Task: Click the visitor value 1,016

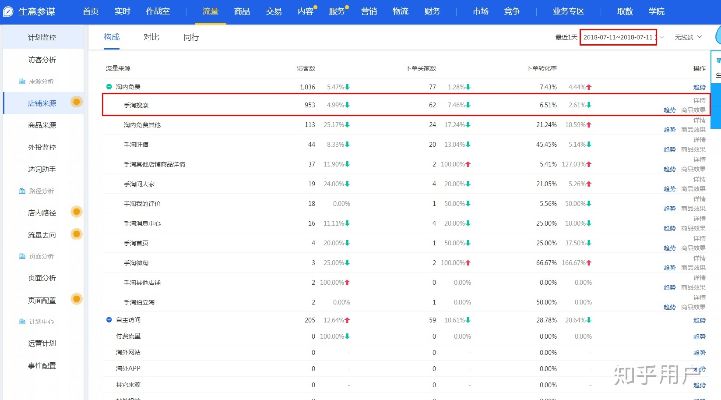Action: 308,86
